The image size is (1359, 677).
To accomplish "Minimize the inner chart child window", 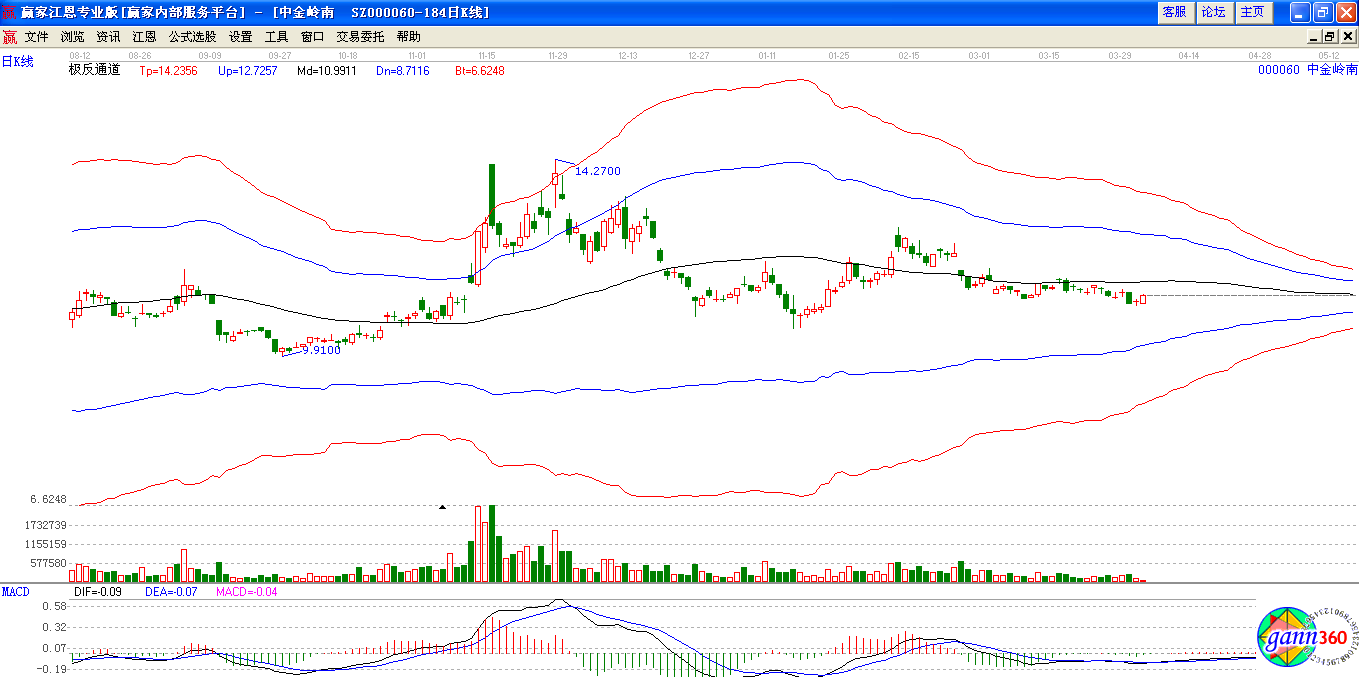I will pyautogui.click(x=1315, y=36).
